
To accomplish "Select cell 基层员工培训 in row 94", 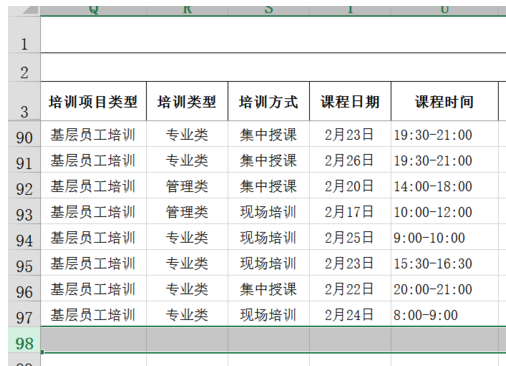I will (x=93, y=237).
